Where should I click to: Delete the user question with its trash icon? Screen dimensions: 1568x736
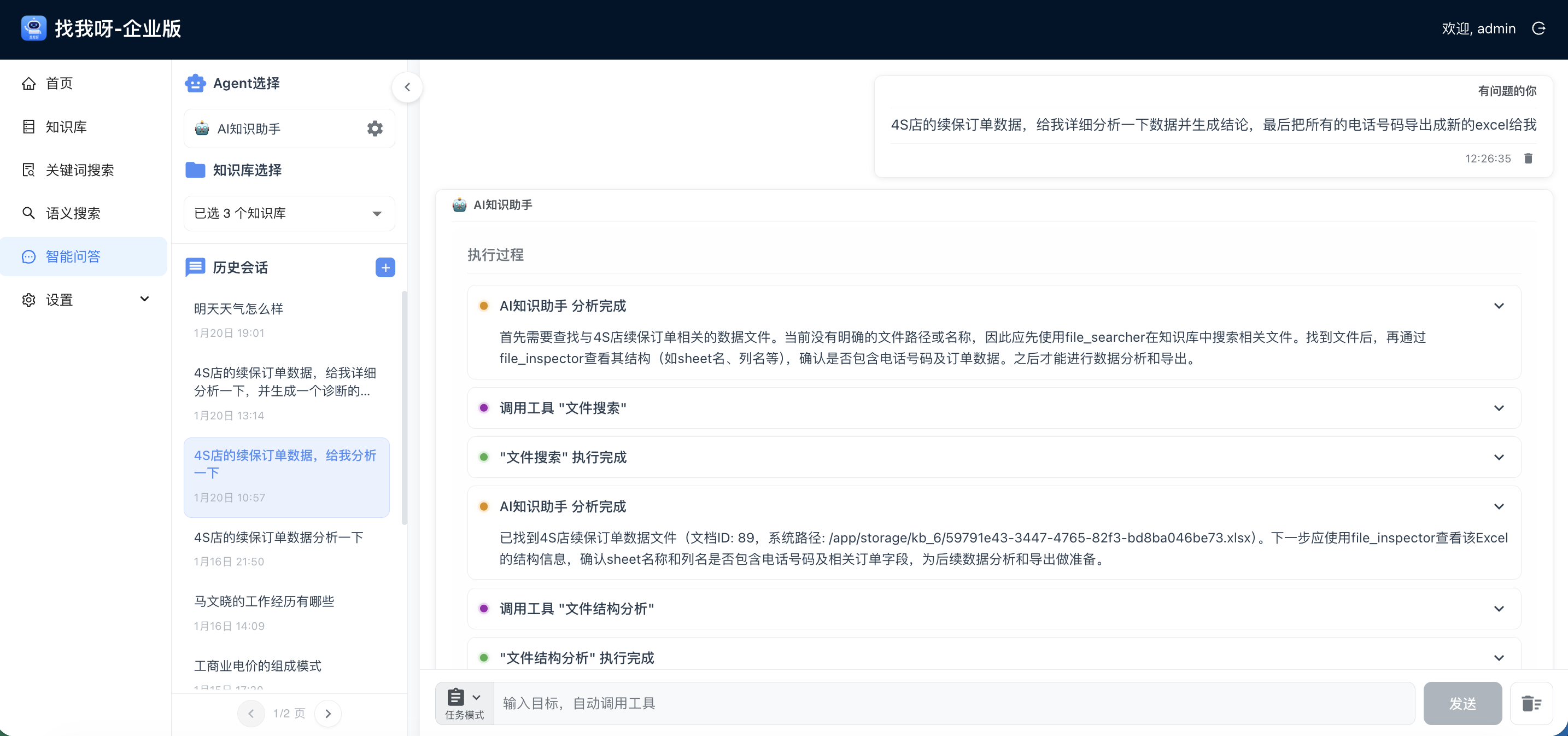pyautogui.click(x=1529, y=157)
